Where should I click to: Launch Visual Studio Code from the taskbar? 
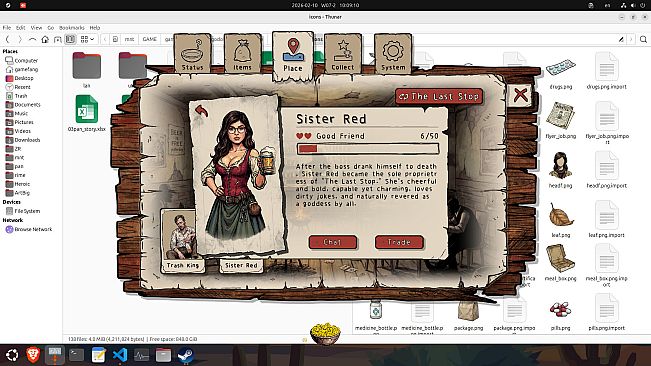(120, 355)
